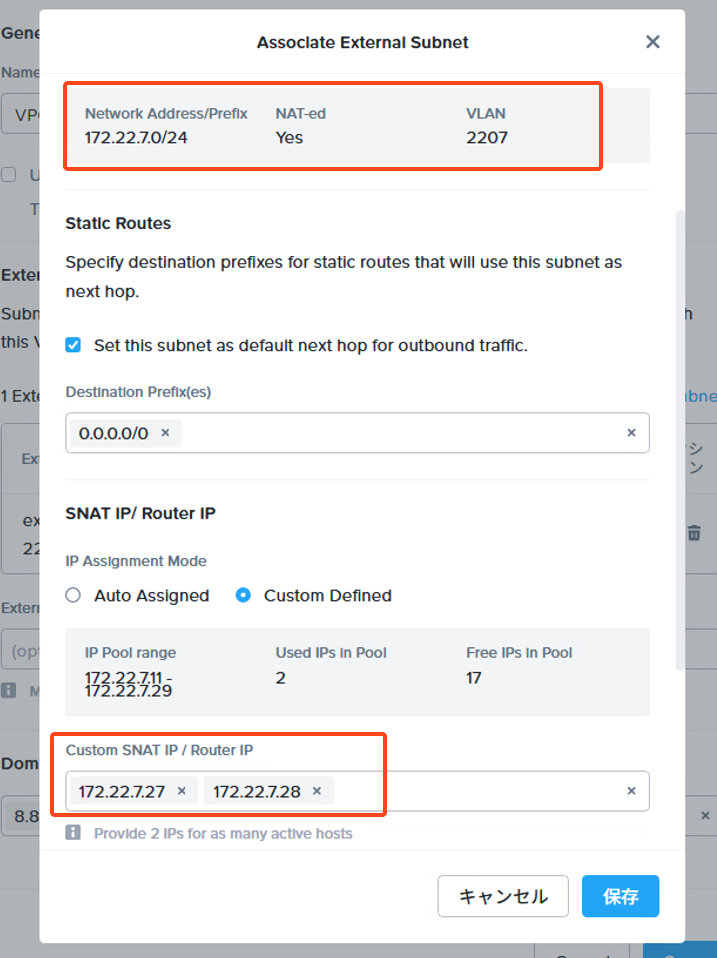This screenshot has width=717, height=958.
Task: Uncheck default next hop for outbound traffic
Action: pyautogui.click(x=73, y=345)
